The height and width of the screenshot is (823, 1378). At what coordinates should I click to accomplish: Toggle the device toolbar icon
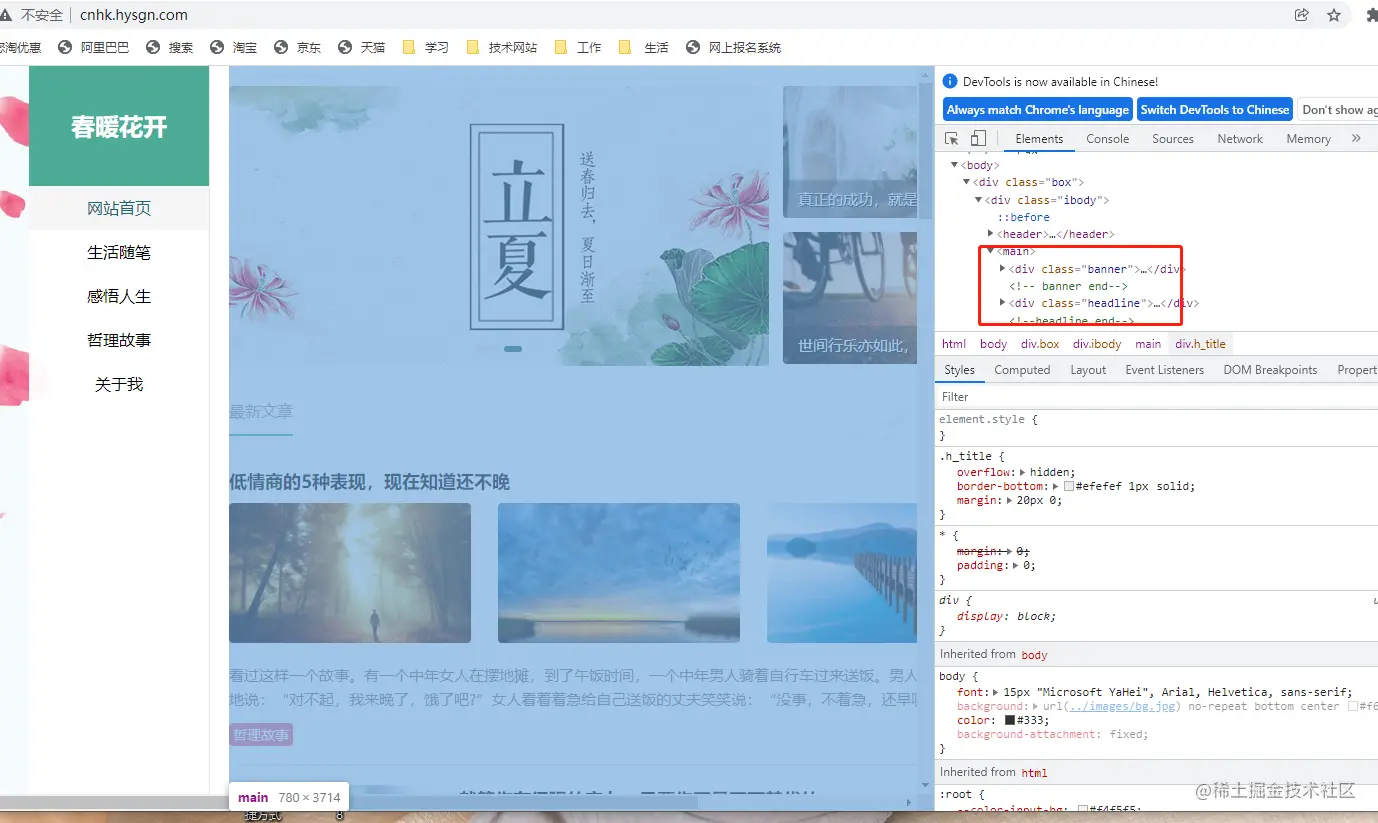pyautogui.click(x=978, y=139)
